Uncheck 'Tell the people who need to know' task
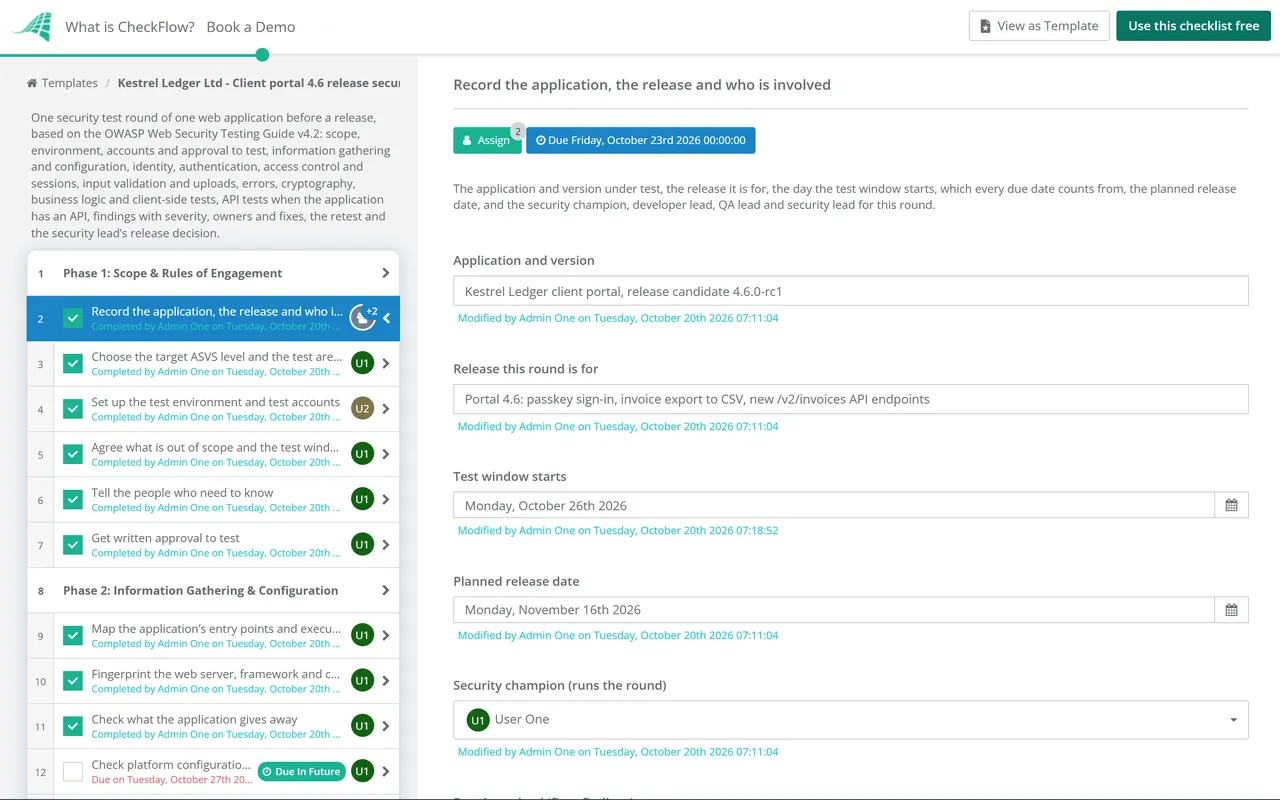The image size is (1280, 800). [73, 499]
